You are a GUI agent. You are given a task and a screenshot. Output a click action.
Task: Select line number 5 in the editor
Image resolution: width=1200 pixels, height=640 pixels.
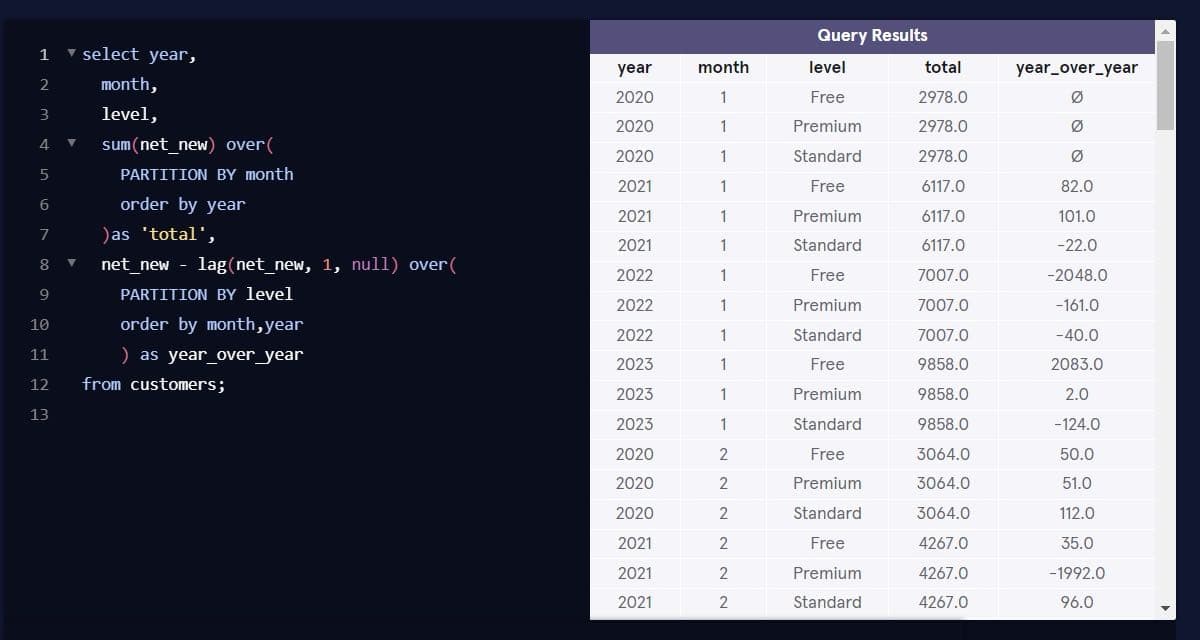44,174
